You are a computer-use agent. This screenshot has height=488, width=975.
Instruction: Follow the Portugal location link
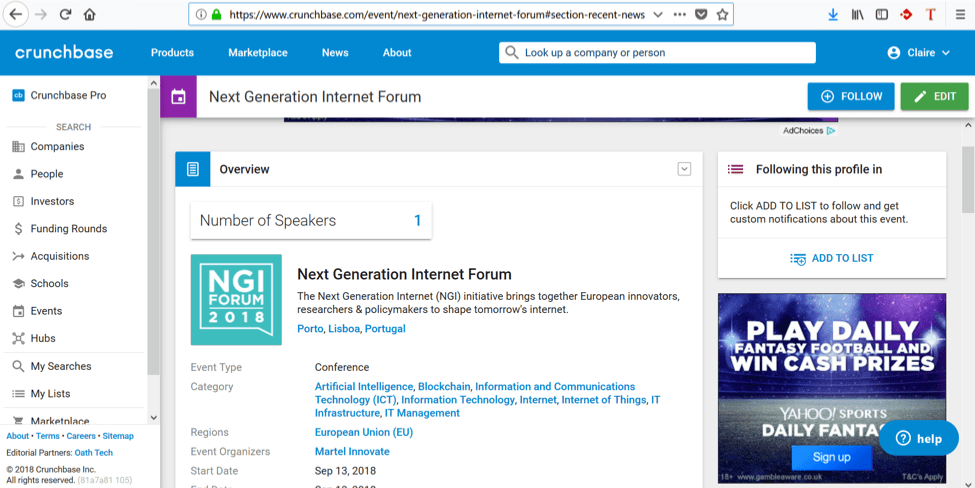[x=385, y=329]
